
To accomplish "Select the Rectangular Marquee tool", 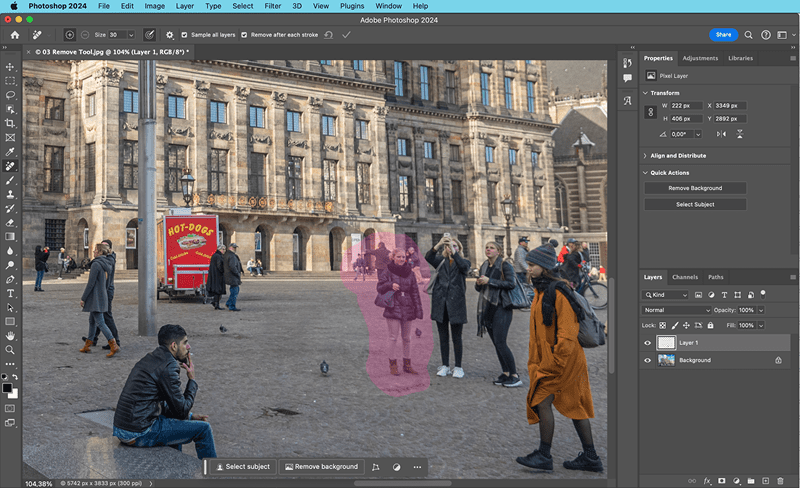I will tap(10, 81).
